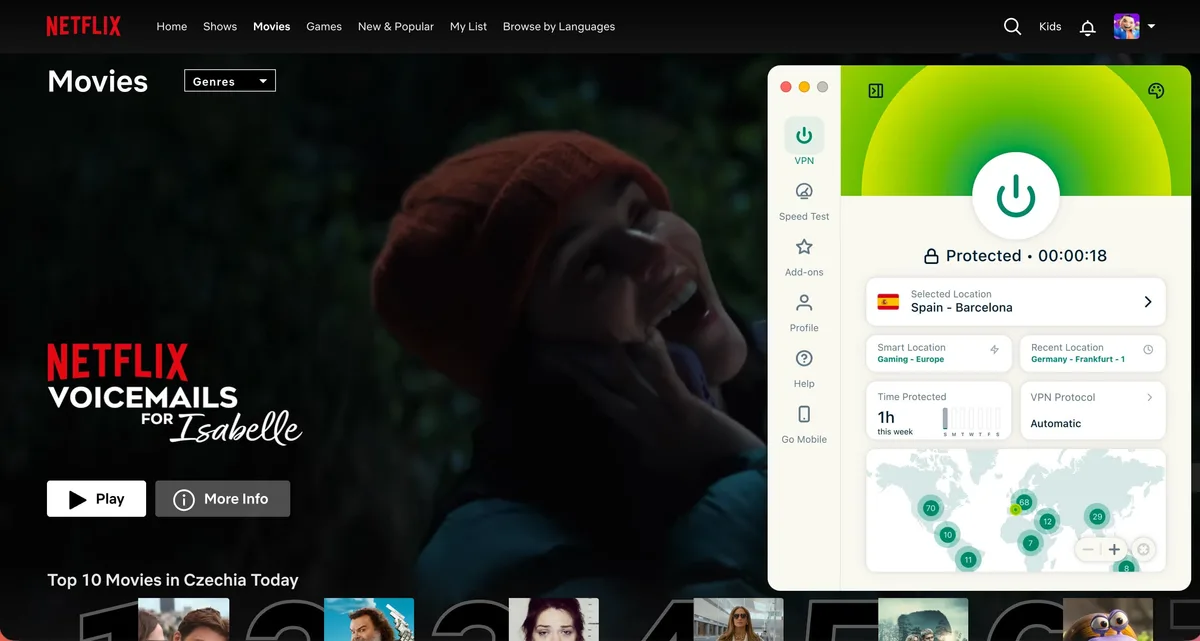Open the Time Protected card
This screenshot has width=1200, height=641.
click(939, 410)
